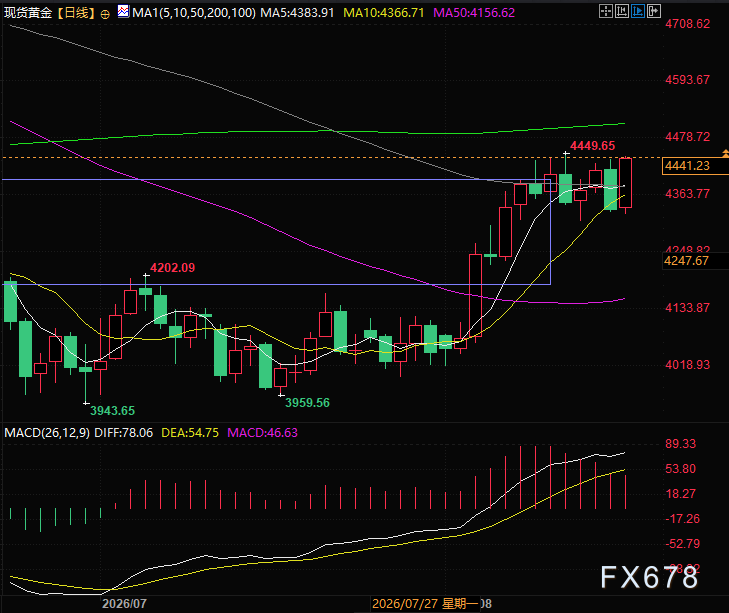Click the 18.27 MACD axis value
Viewport: 729px width, 613px height.
681,494
